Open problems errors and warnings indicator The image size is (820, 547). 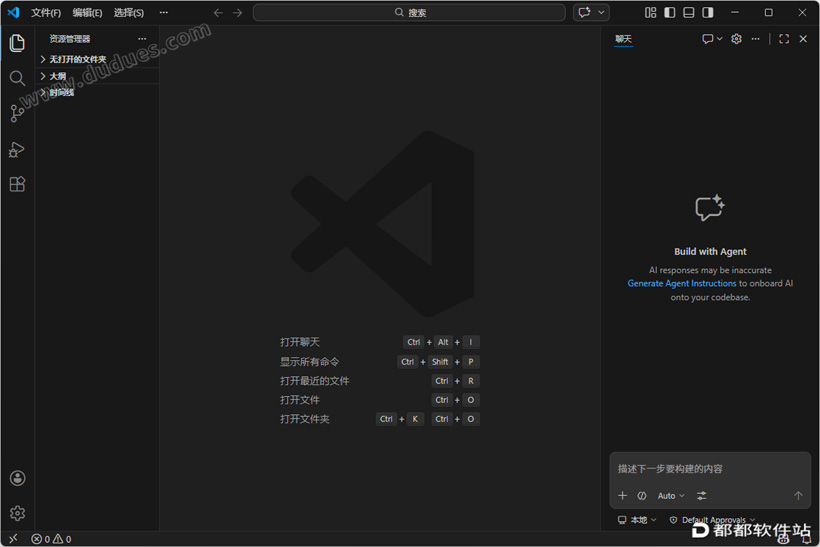51,539
